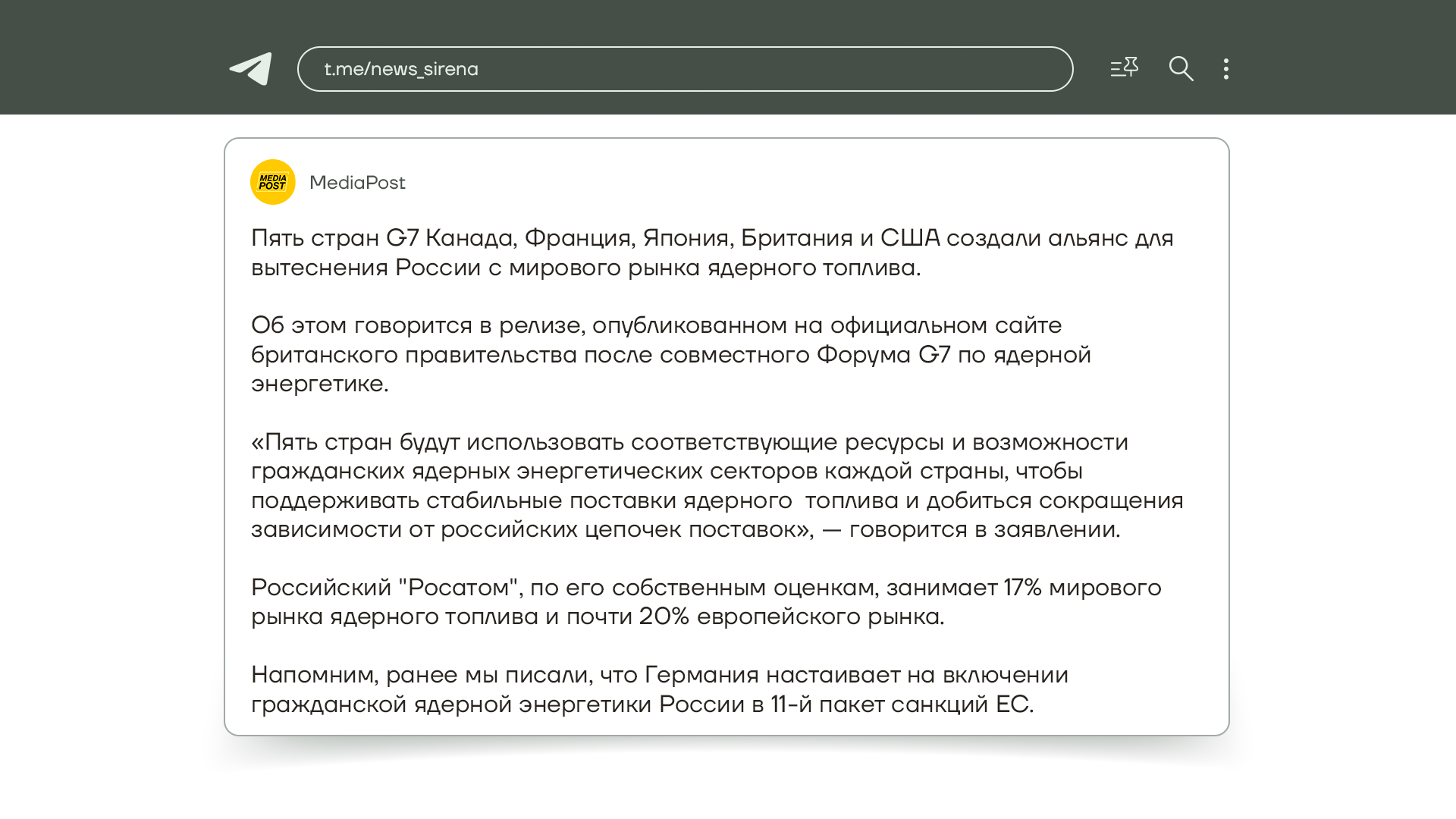1456x819 pixels.
Task: Click the search magnifier icon
Action: point(1181,69)
